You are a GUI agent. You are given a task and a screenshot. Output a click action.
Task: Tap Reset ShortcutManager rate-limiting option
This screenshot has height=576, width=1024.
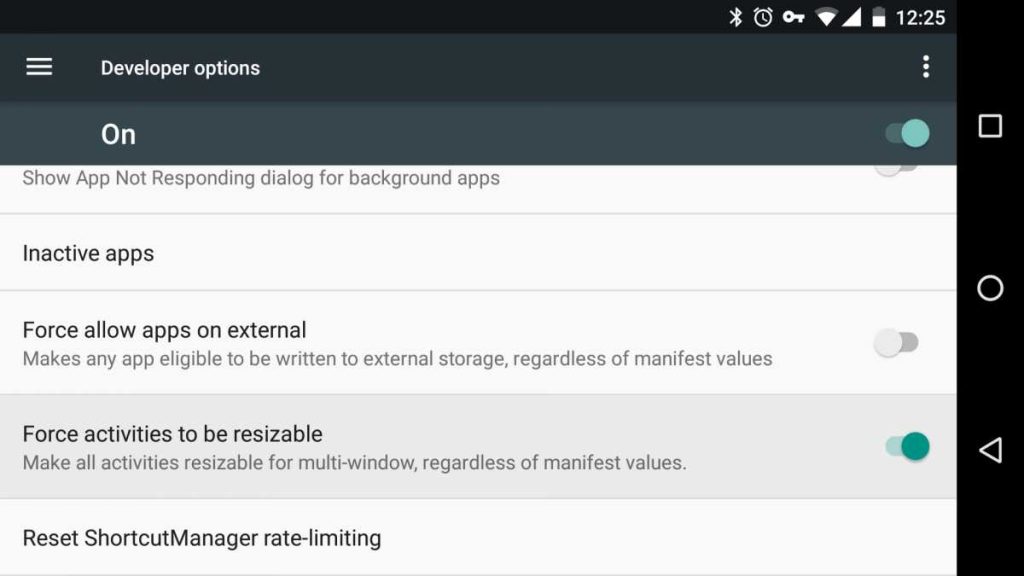(201, 538)
